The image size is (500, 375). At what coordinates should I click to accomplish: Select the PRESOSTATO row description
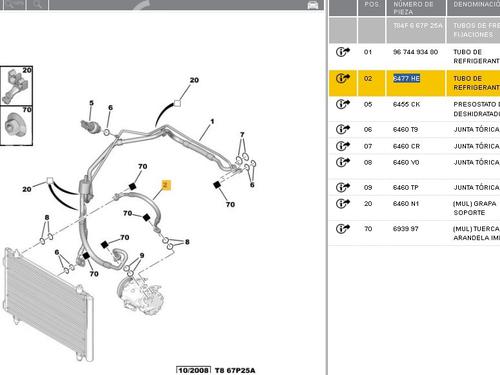(477, 109)
